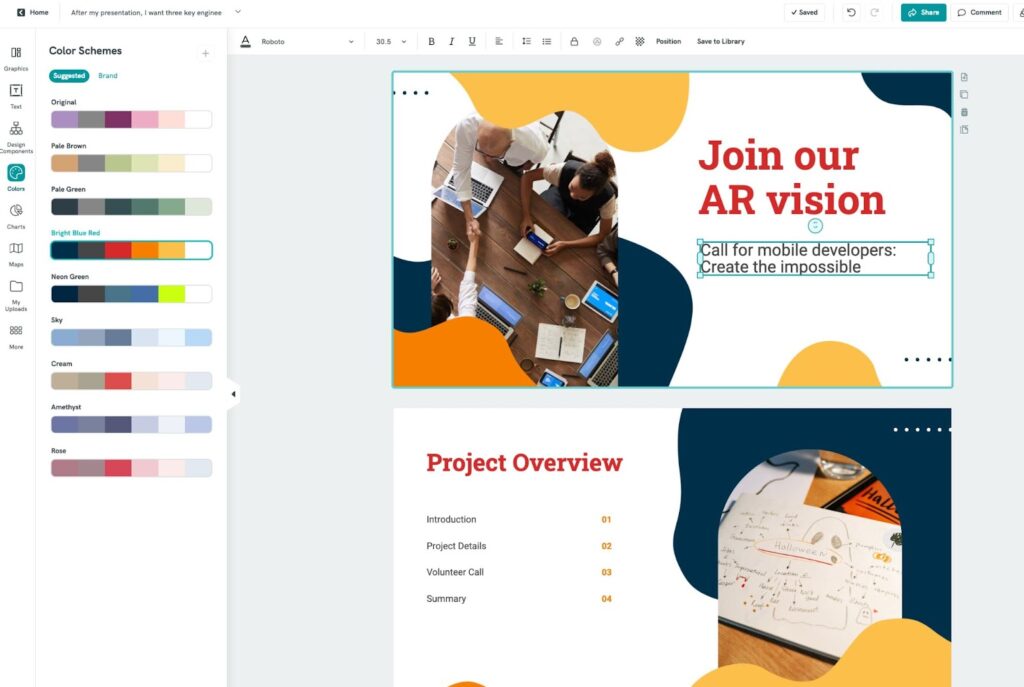Open the Graphics panel in the sidebar
1024x687 pixels.
click(x=16, y=58)
